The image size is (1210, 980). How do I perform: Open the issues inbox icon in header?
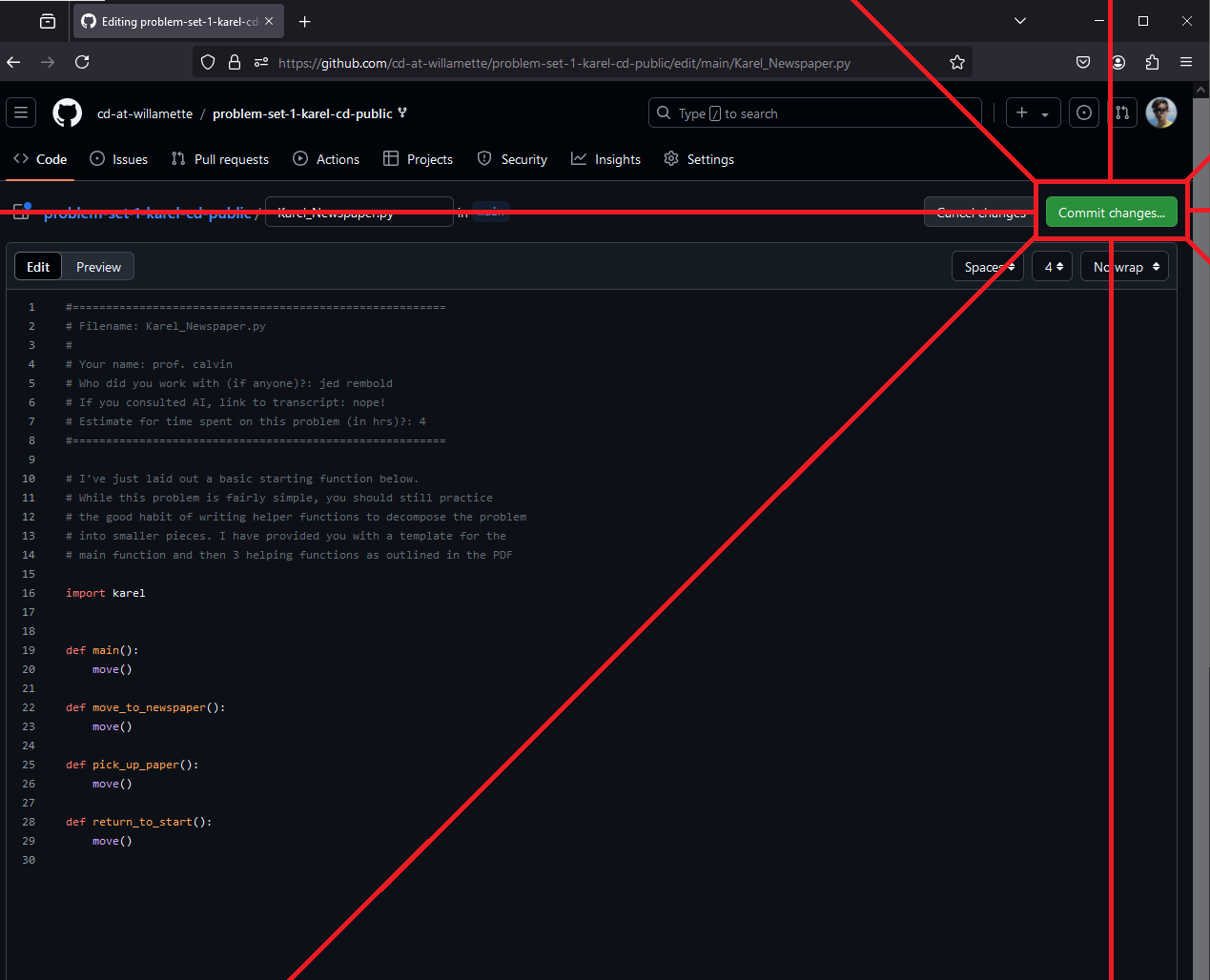[x=1084, y=113]
